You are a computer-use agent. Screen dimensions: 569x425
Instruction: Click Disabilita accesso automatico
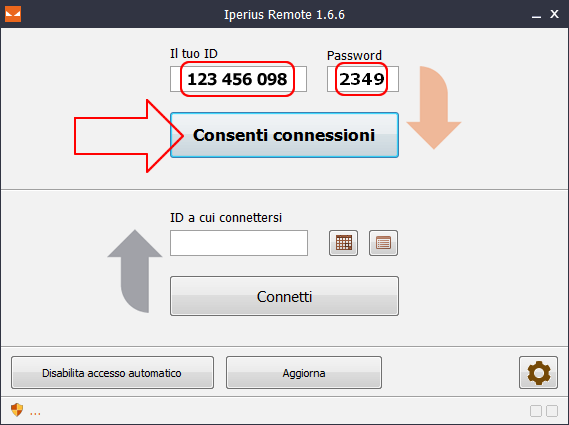coord(112,372)
